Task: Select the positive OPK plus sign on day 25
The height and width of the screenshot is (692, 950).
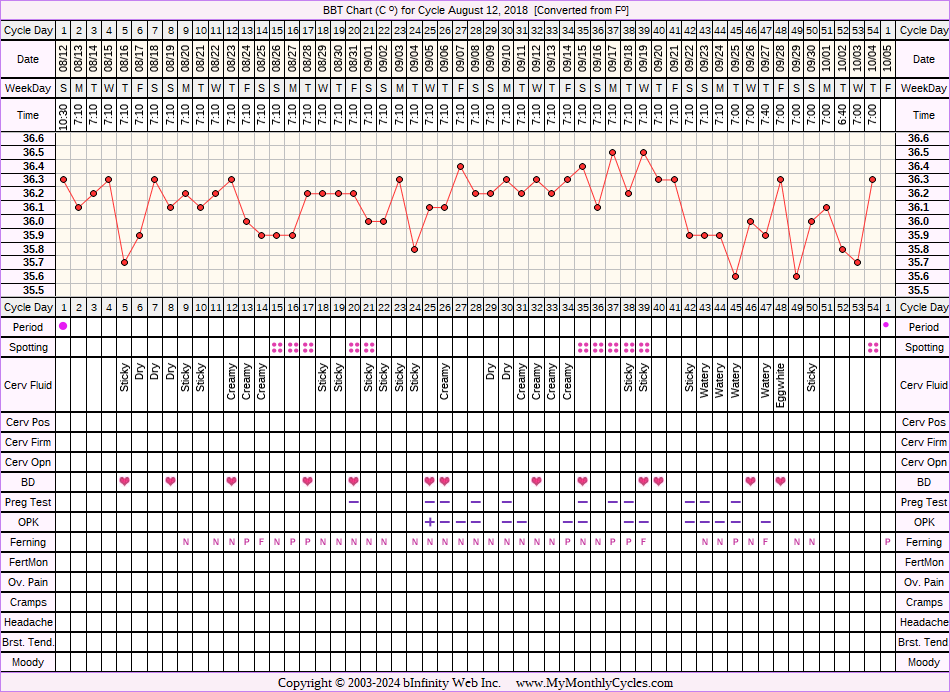Action: [x=429, y=522]
